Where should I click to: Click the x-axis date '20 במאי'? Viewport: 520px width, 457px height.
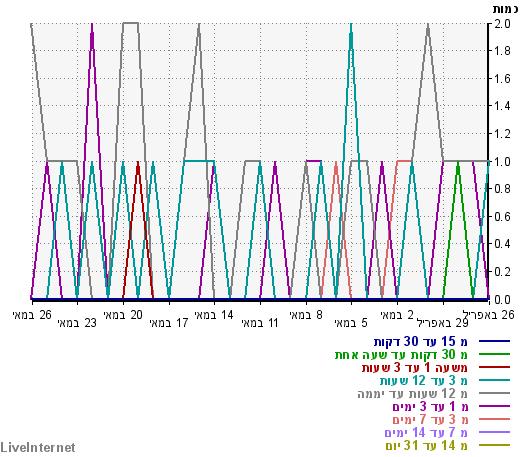coord(123,315)
